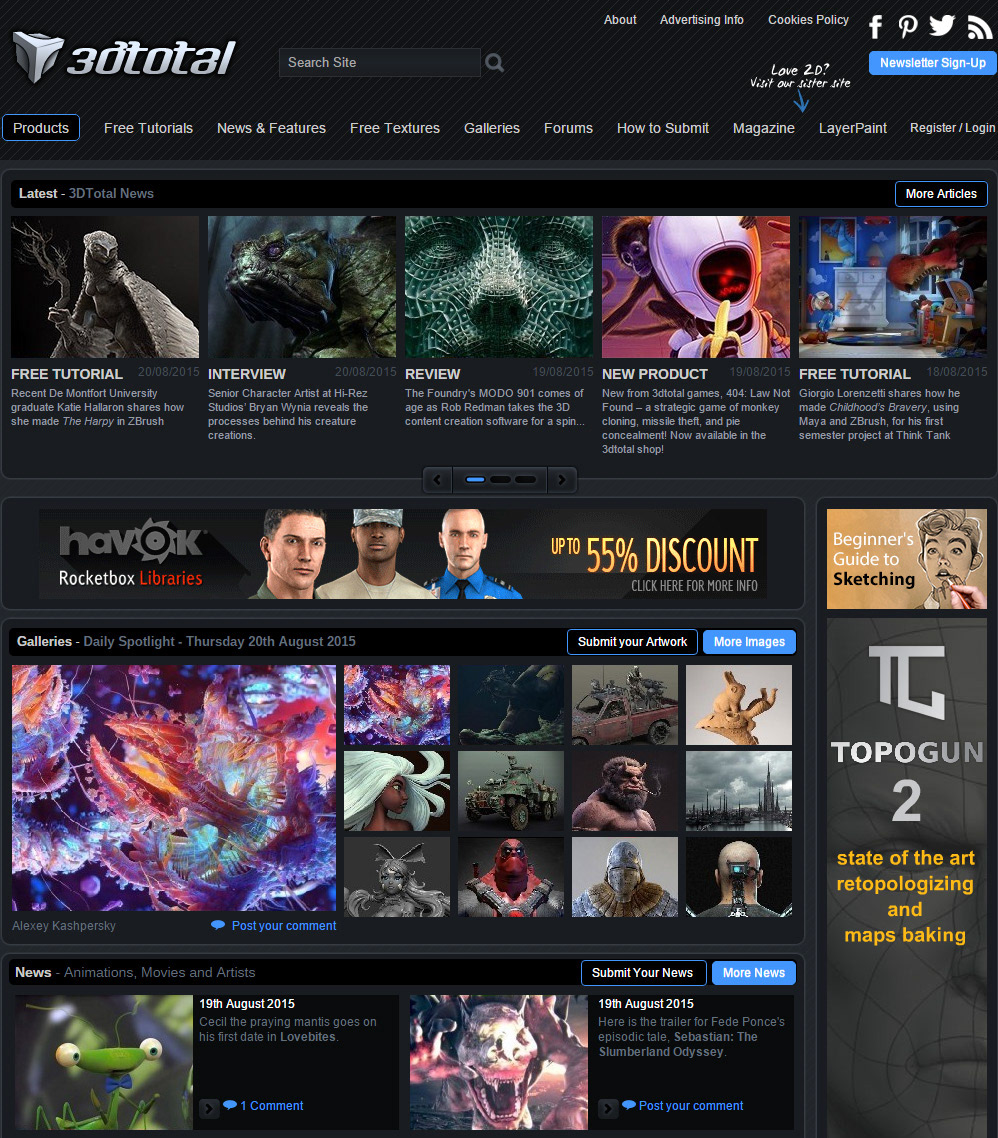Open the Bryan Wynia interview thumbnail
998x1138 pixels.
pos(302,287)
